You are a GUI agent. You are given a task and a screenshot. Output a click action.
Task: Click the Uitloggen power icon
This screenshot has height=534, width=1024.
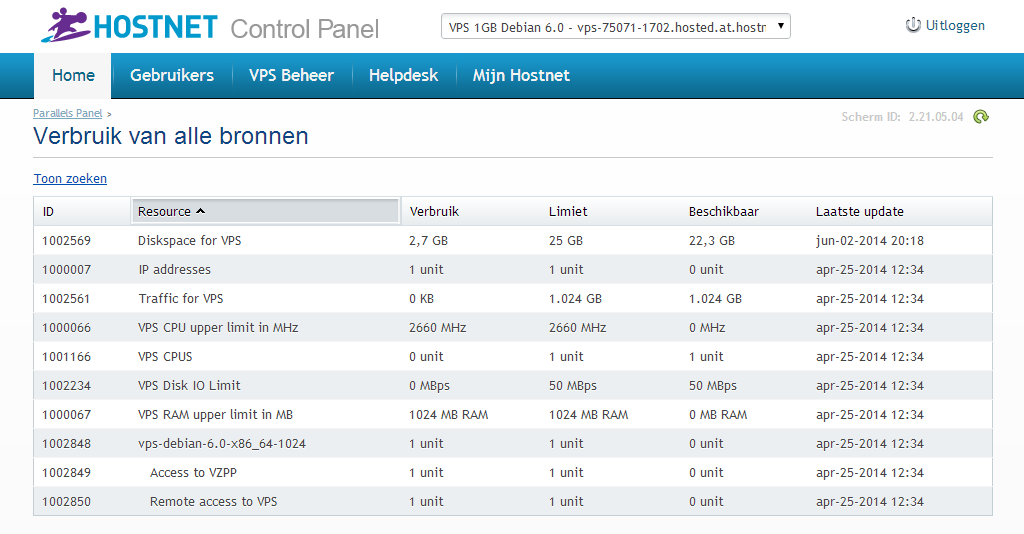(913, 25)
